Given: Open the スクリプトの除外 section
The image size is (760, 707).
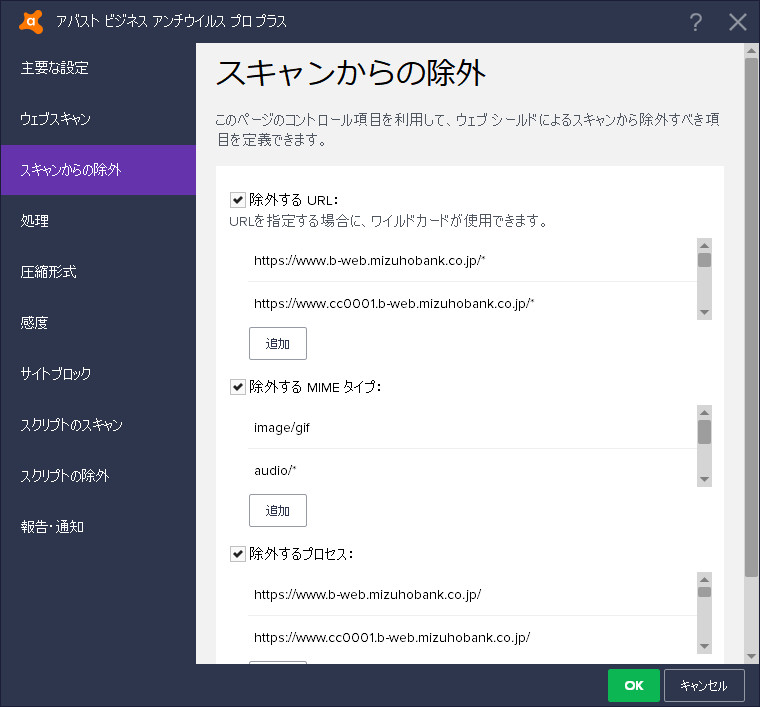Looking at the screenshot, I should (98, 476).
